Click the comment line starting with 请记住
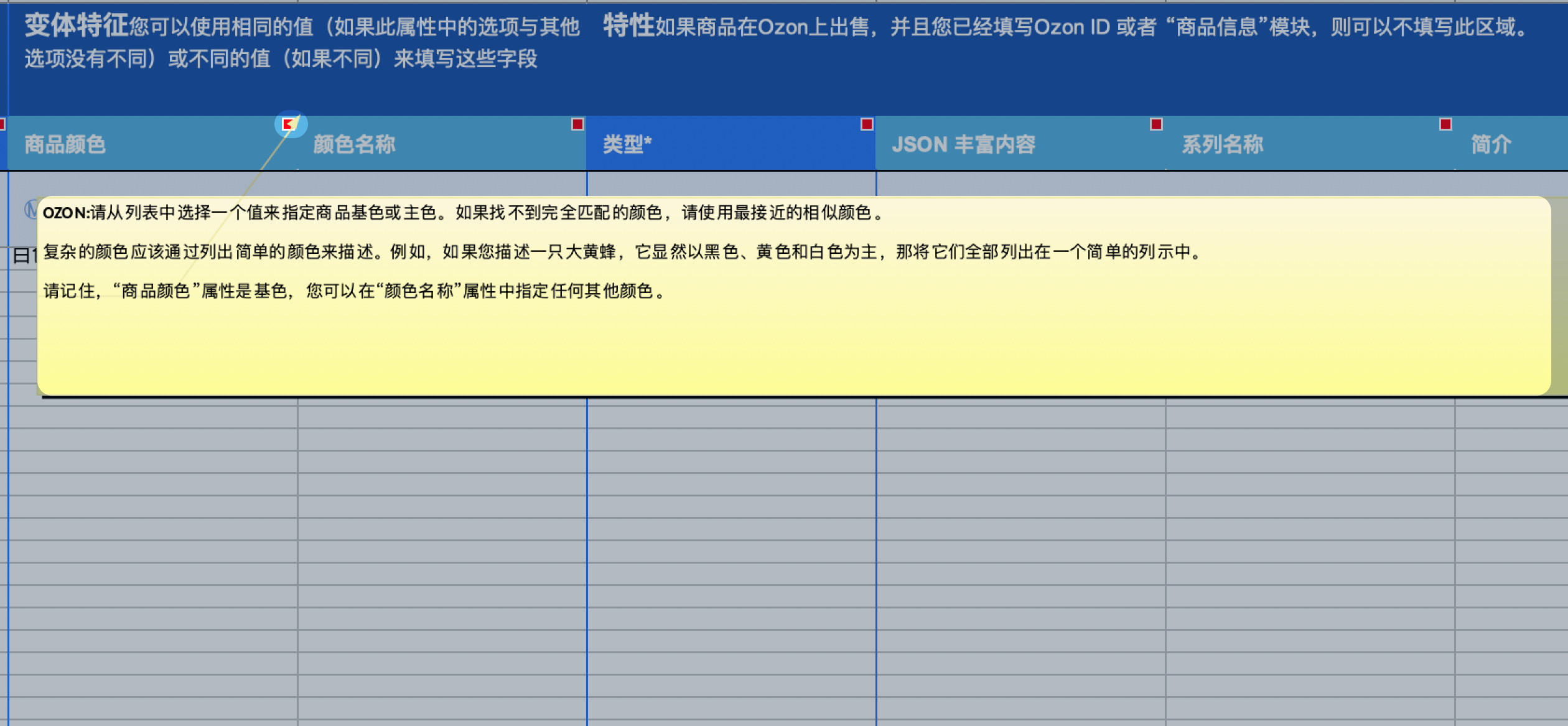This screenshot has width=1568, height=726. point(356,291)
